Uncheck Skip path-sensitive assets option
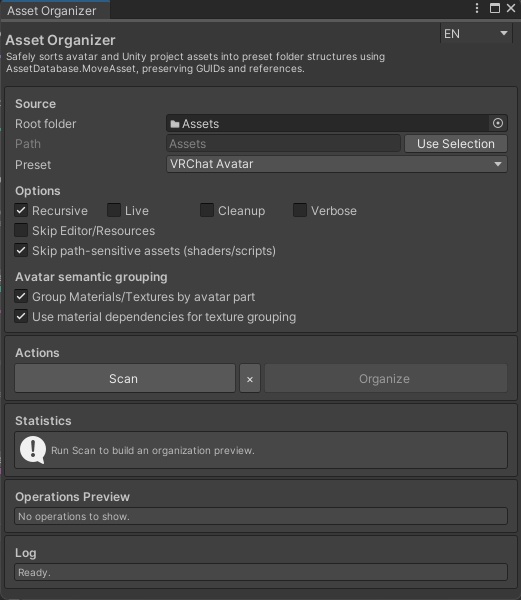The width and height of the screenshot is (521, 600). pos(21,250)
